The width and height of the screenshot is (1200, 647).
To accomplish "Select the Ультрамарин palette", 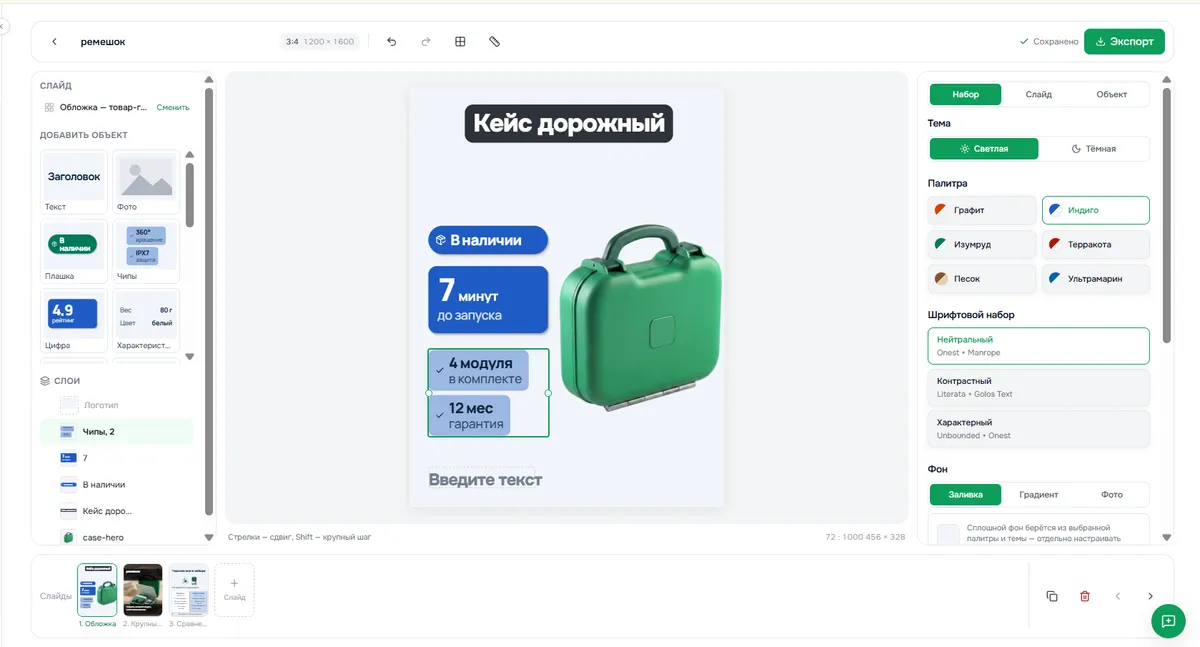I will pos(1096,279).
